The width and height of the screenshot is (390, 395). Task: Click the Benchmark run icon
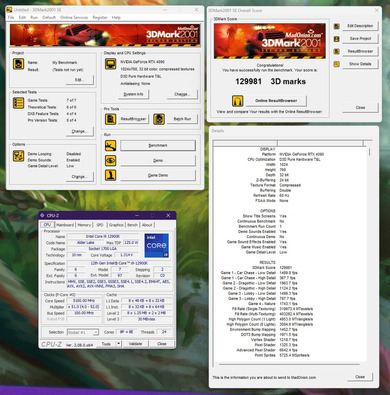111,146
